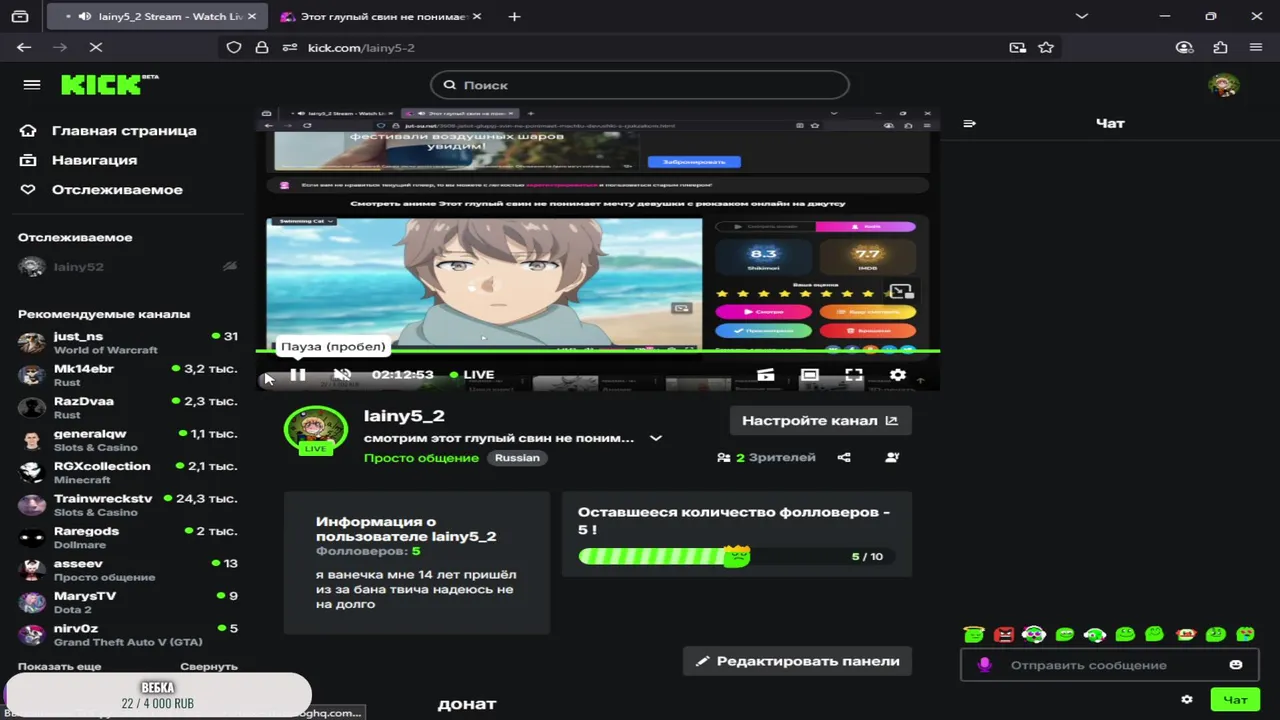Image resolution: width=1280 pixels, height=720 pixels.
Task: Open Mk14ebr recommended channel
Action: 128,375
